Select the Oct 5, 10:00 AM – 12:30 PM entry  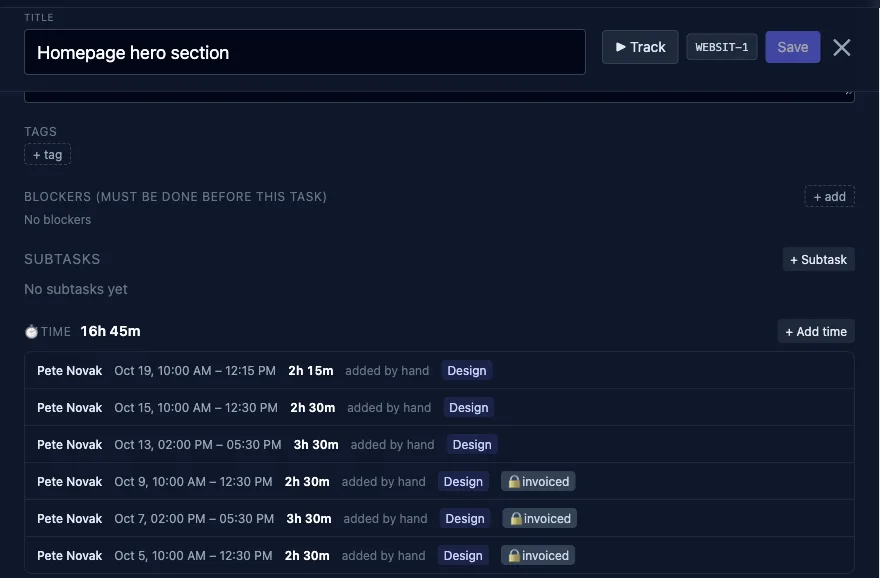click(x=439, y=556)
